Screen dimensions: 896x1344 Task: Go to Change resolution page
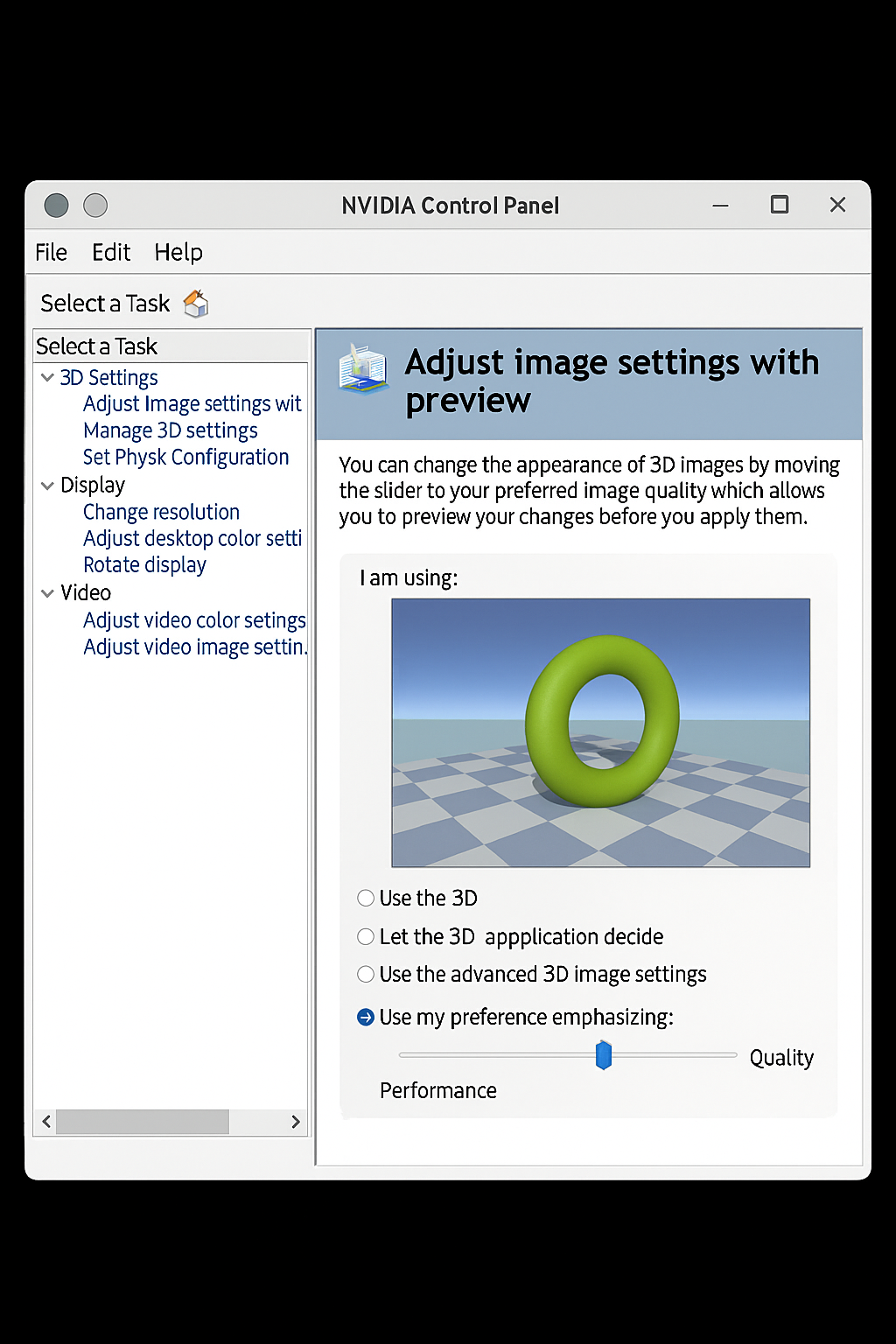pos(161,512)
